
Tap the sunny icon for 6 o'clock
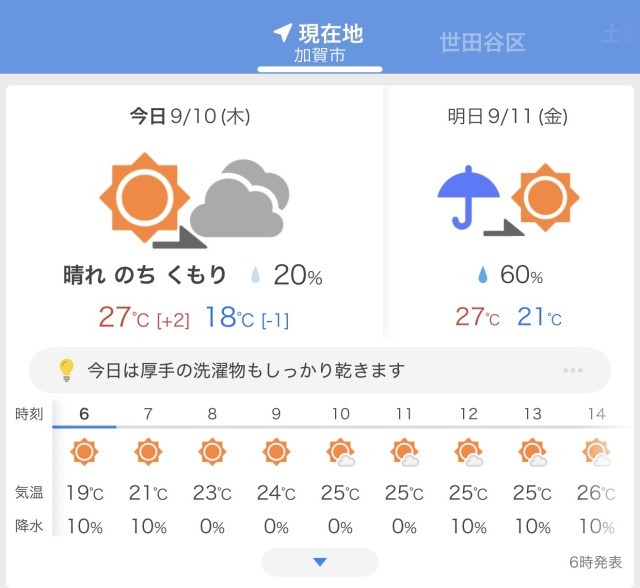pyautogui.click(x=84, y=452)
